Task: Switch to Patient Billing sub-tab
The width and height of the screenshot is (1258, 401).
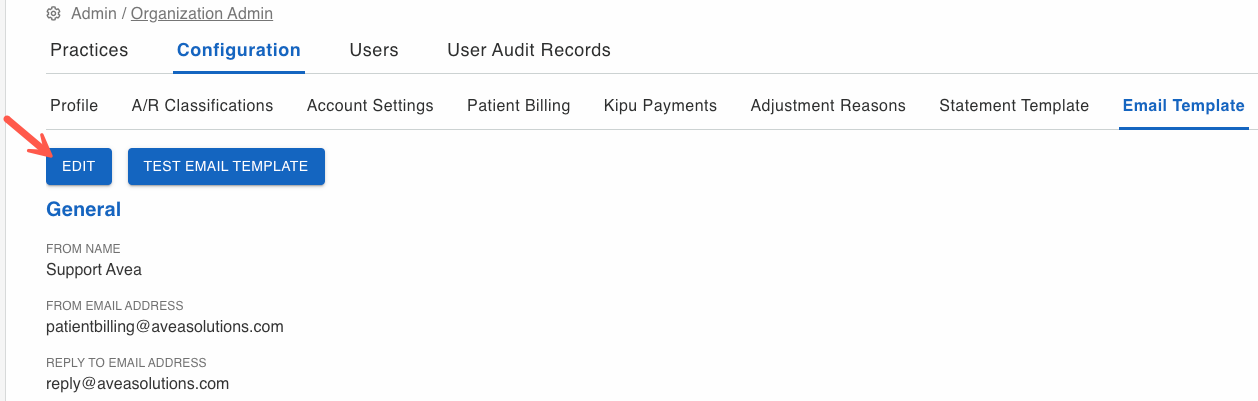Action: (x=519, y=105)
